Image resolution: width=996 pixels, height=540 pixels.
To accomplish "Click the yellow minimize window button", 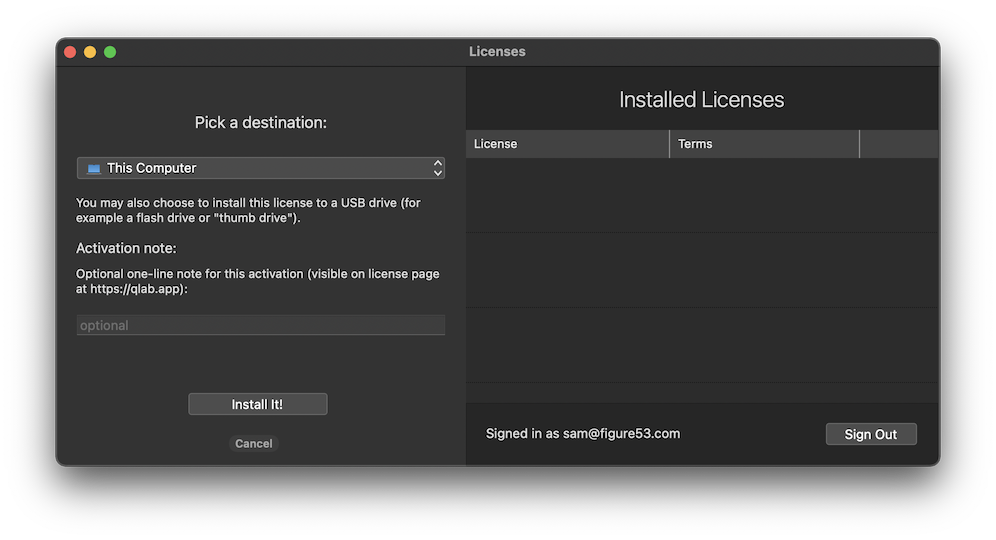I will (90, 52).
